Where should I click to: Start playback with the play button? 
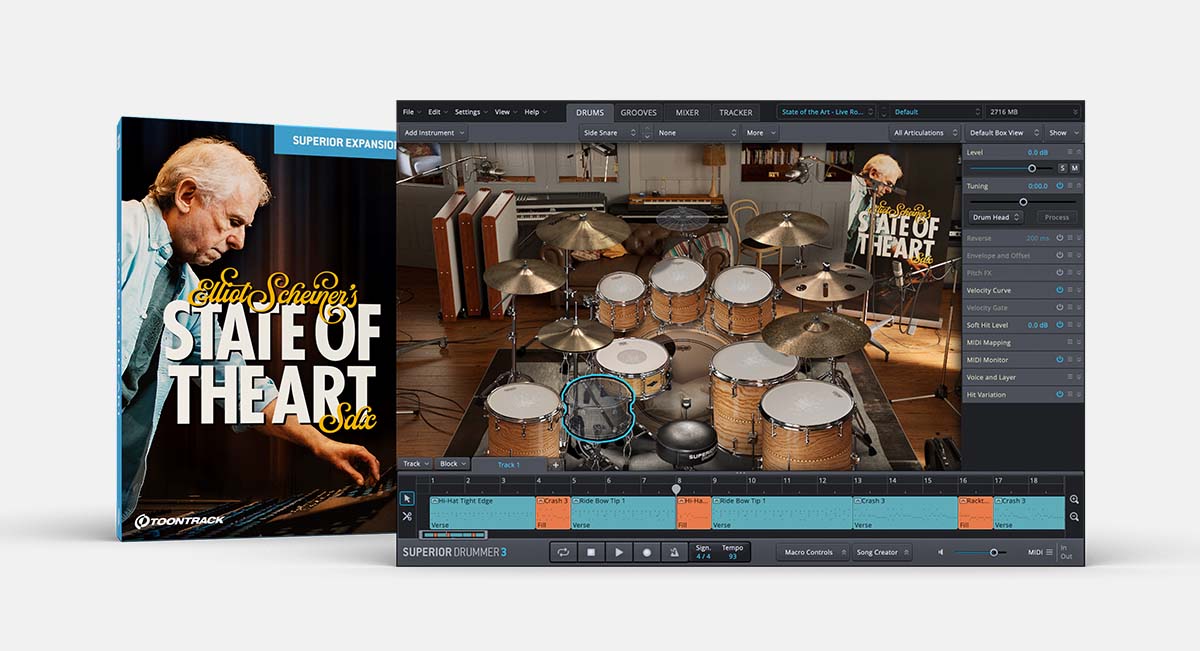tap(619, 552)
